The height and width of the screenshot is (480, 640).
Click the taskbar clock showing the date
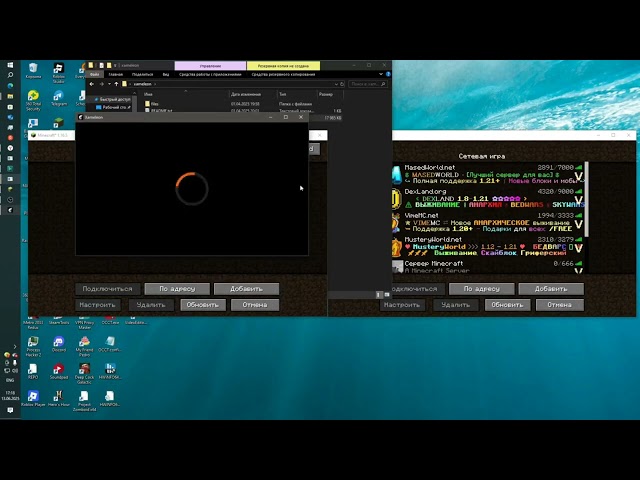[10, 396]
